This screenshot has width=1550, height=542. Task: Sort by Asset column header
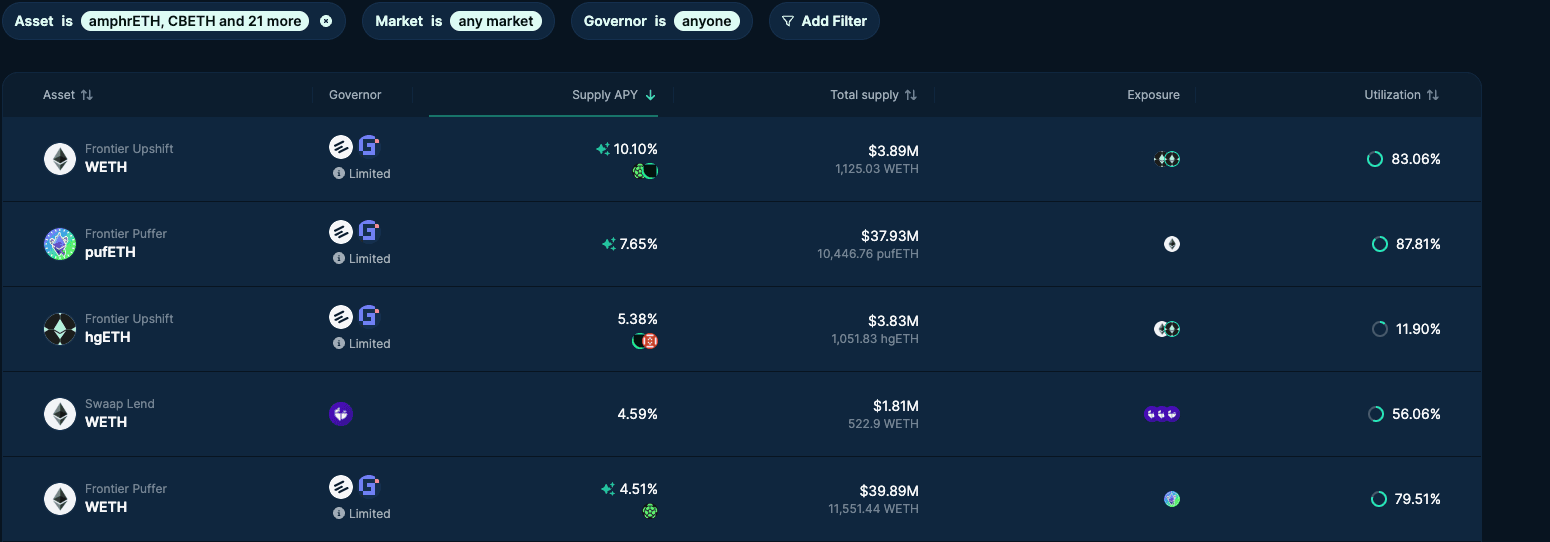68,95
